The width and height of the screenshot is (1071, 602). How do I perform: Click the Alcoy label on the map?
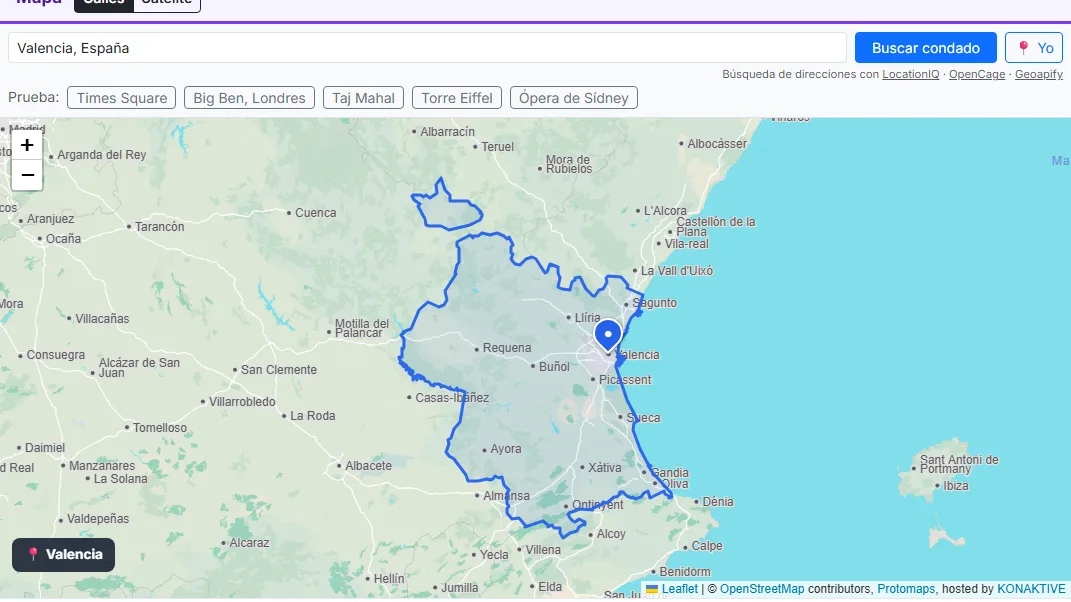tap(611, 534)
